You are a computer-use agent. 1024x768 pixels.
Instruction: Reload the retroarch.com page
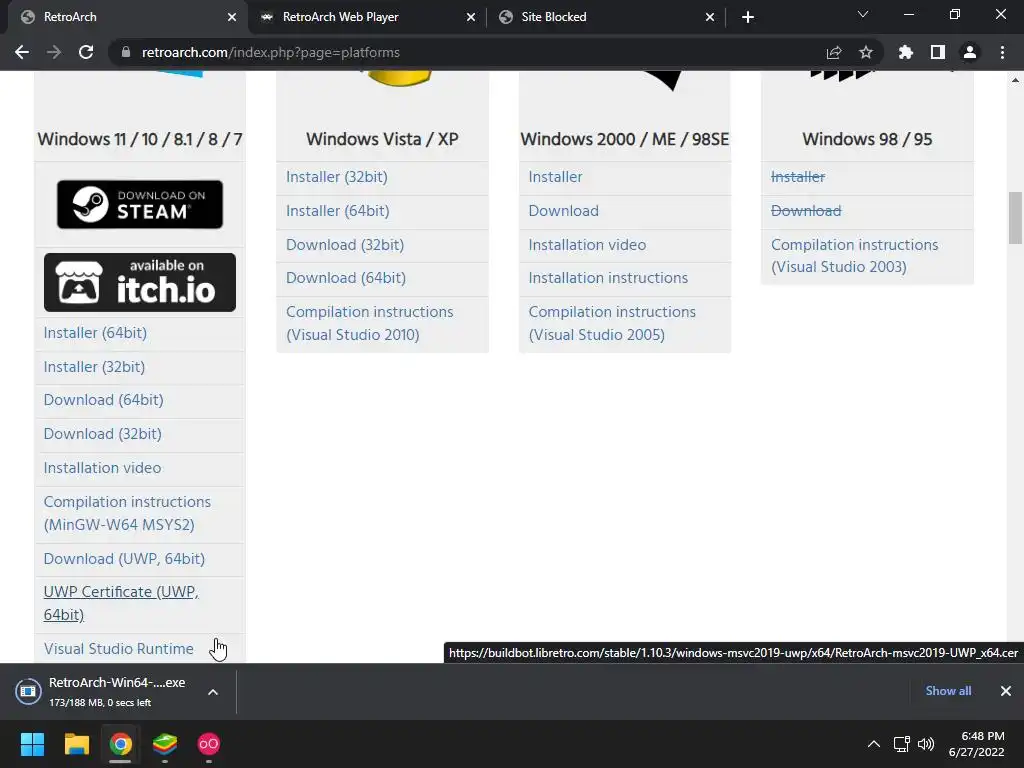tap(86, 52)
